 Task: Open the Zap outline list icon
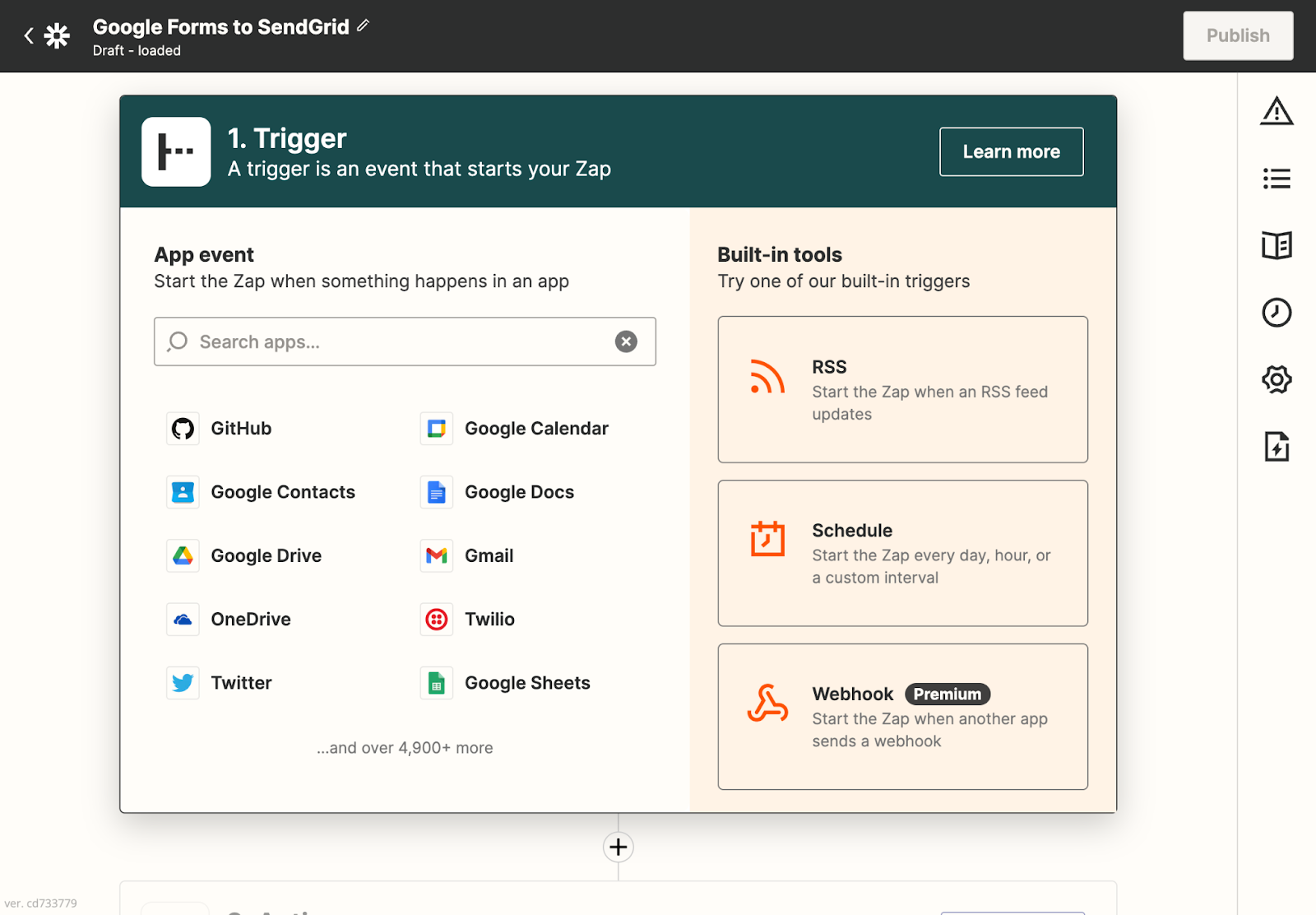[x=1277, y=179]
